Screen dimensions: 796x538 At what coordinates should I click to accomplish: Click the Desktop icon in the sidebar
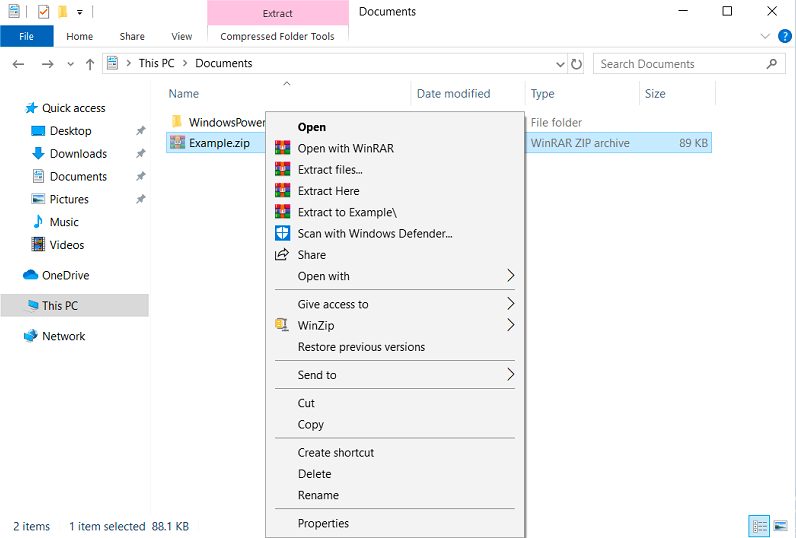pyautogui.click(x=38, y=131)
